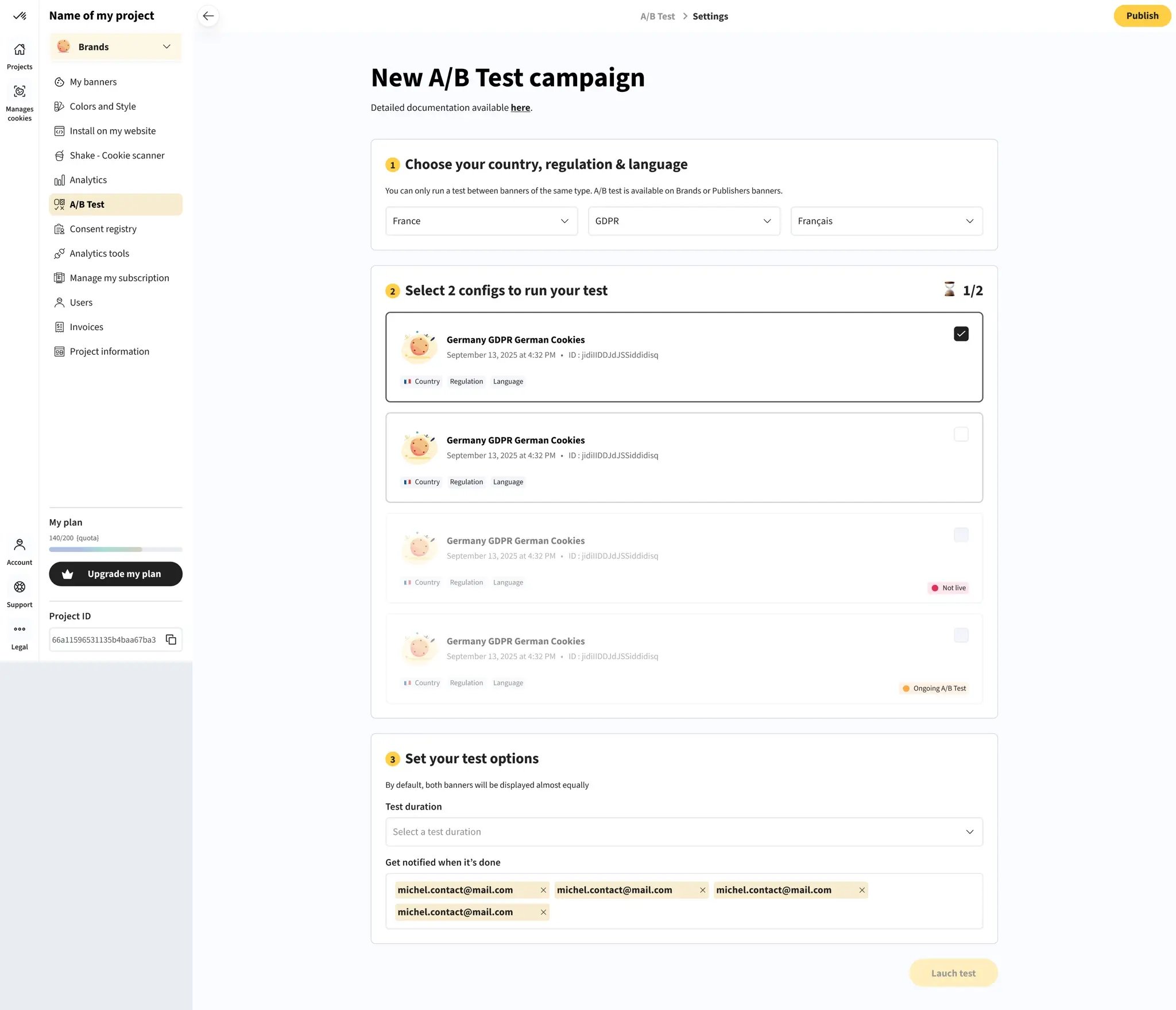Expand the Brands project type dropdown

point(115,47)
